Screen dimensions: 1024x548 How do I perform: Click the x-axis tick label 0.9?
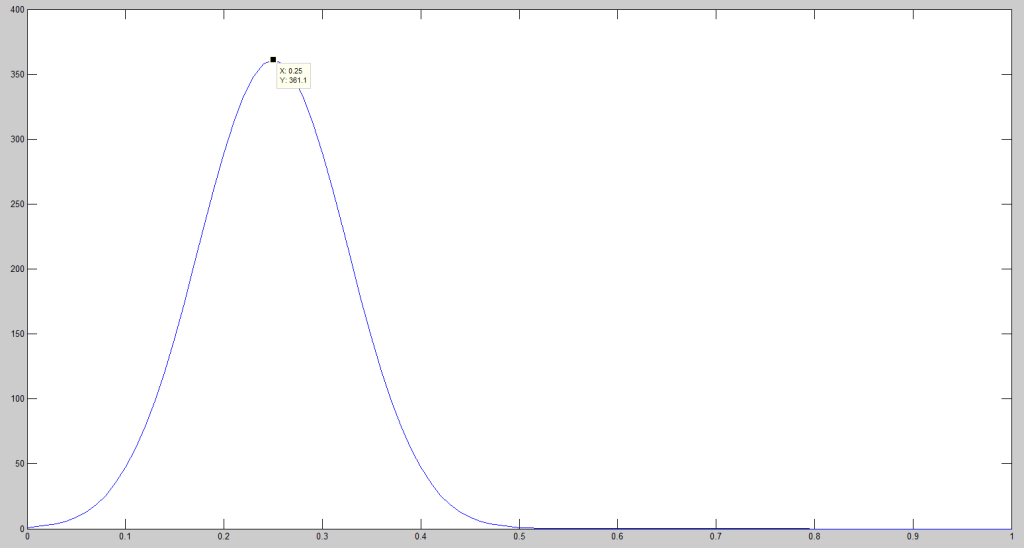point(913,537)
